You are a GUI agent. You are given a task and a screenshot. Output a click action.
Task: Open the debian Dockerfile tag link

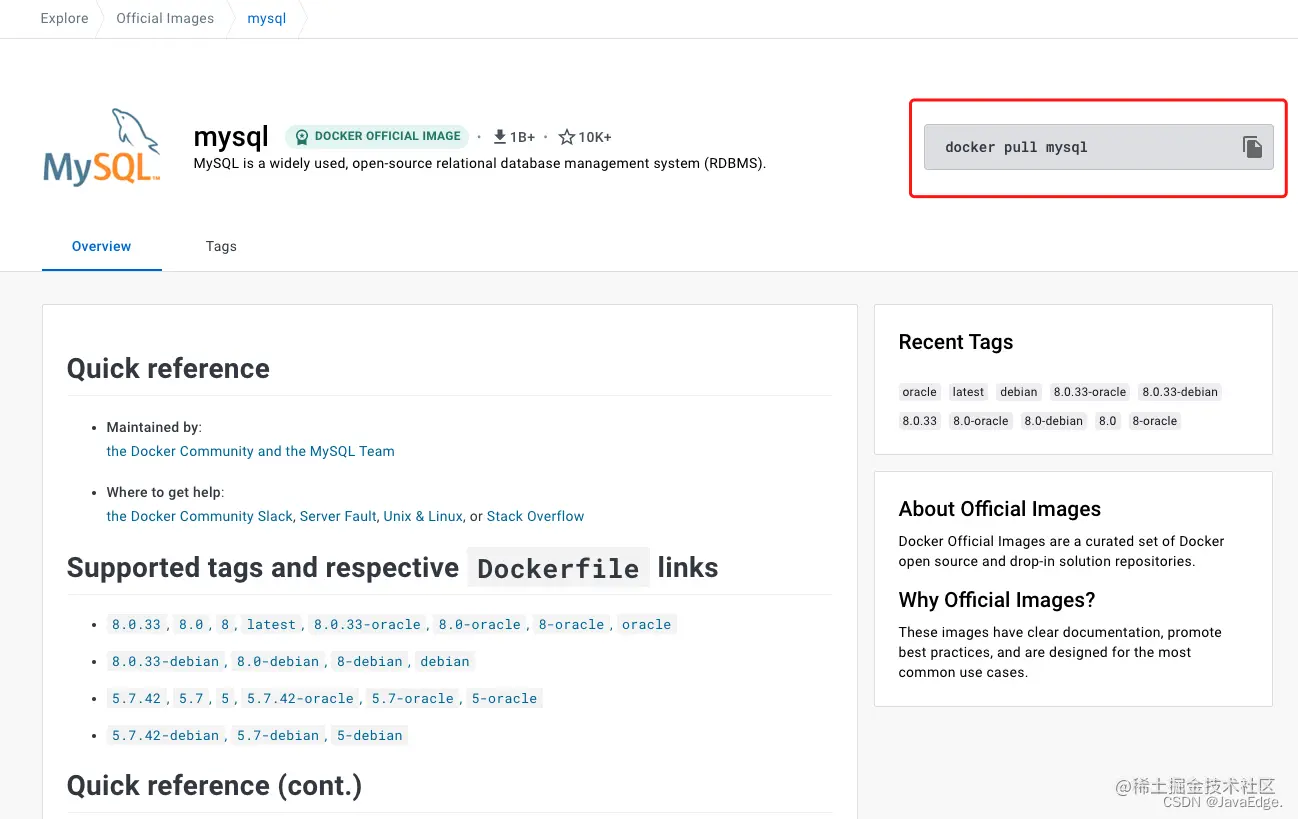[444, 661]
